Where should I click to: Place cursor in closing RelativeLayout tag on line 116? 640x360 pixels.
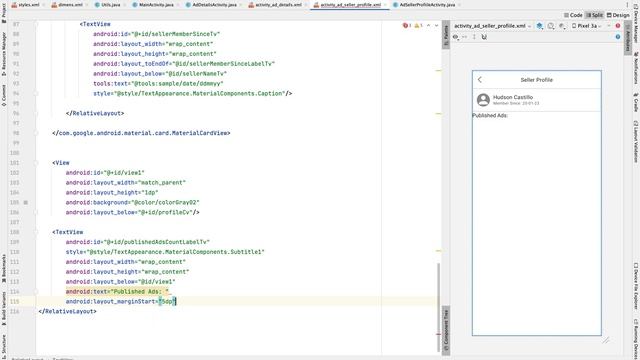[67, 311]
